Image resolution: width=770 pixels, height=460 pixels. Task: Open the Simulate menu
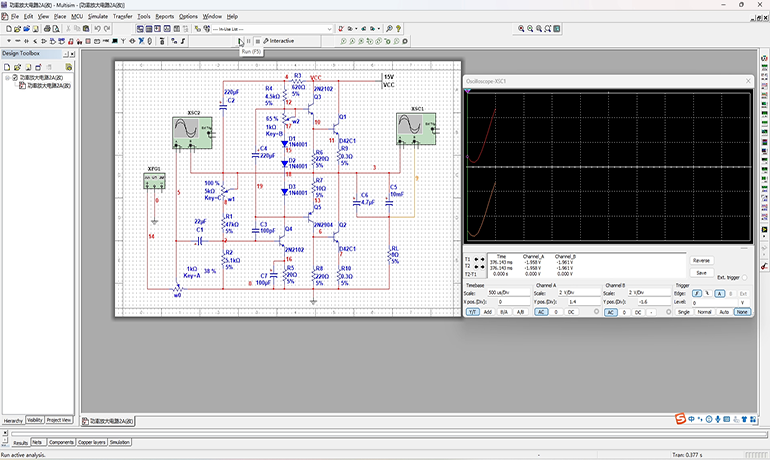pyautogui.click(x=98, y=16)
